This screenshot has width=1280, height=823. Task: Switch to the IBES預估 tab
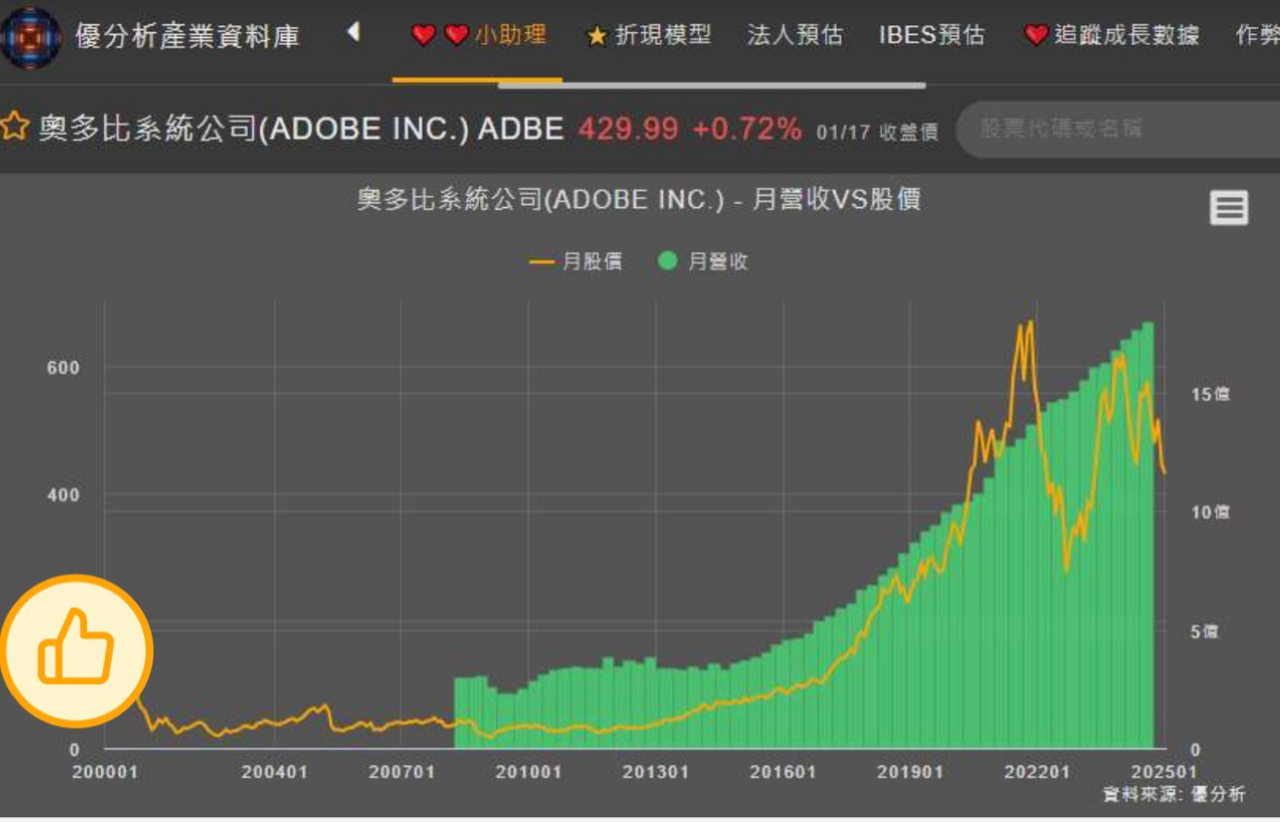pos(932,35)
